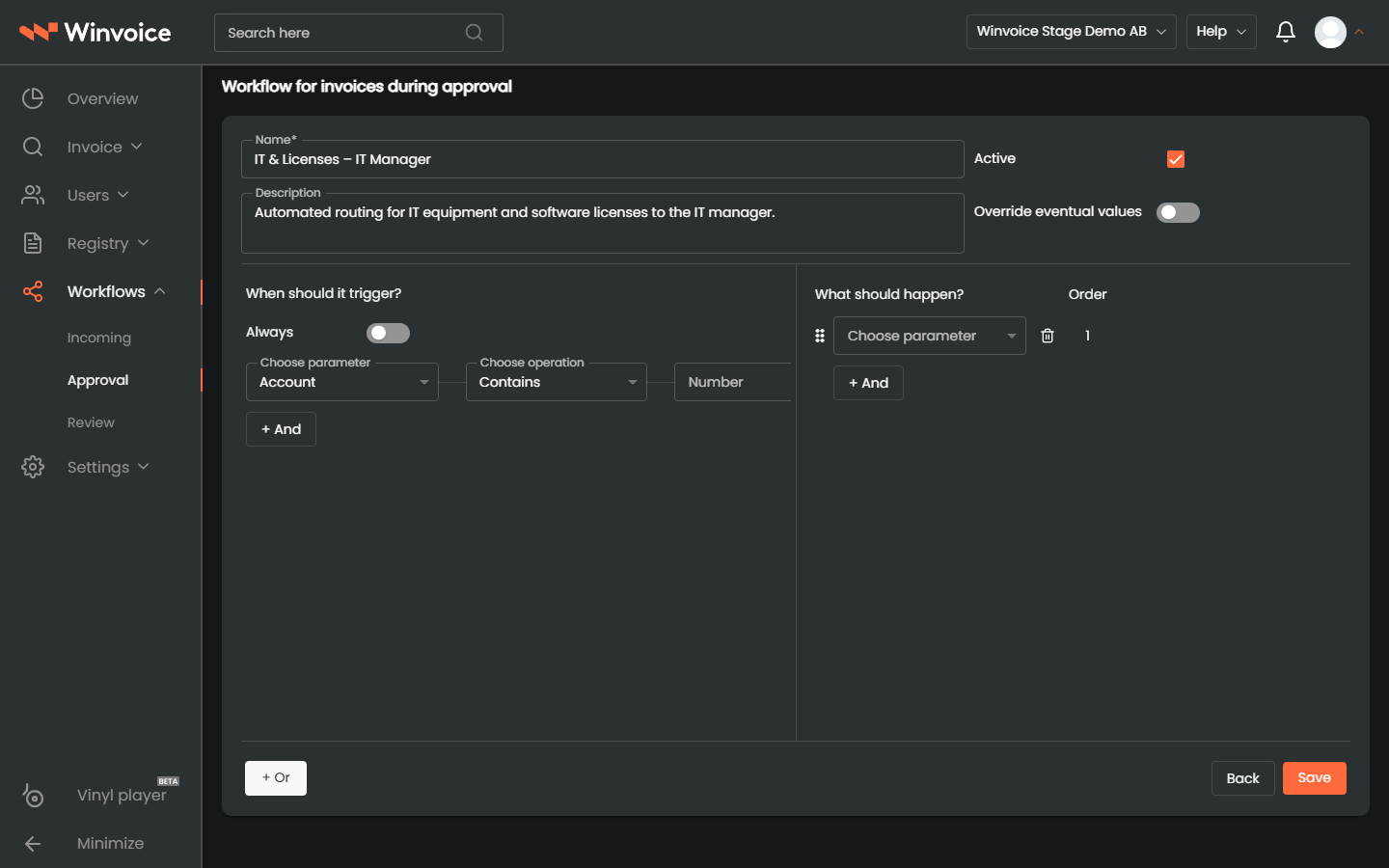Open the user avatar menu

pyautogui.click(x=1330, y=32)
